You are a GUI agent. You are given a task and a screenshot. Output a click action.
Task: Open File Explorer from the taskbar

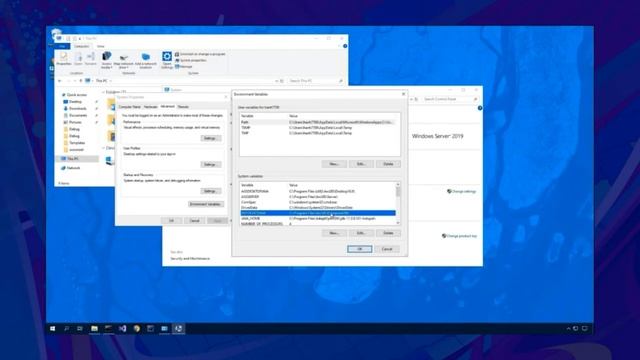(x=94, y=329)
